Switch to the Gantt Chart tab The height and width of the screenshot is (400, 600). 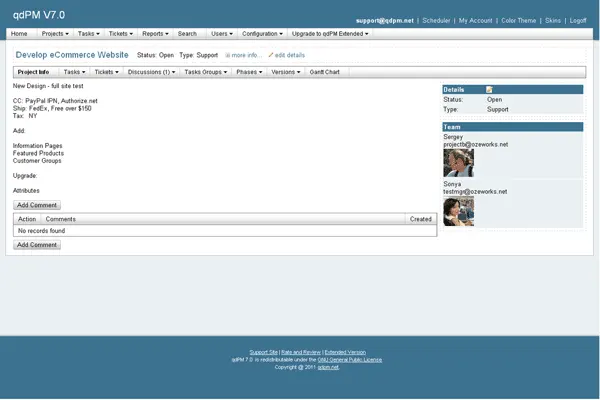click(325, 72)
